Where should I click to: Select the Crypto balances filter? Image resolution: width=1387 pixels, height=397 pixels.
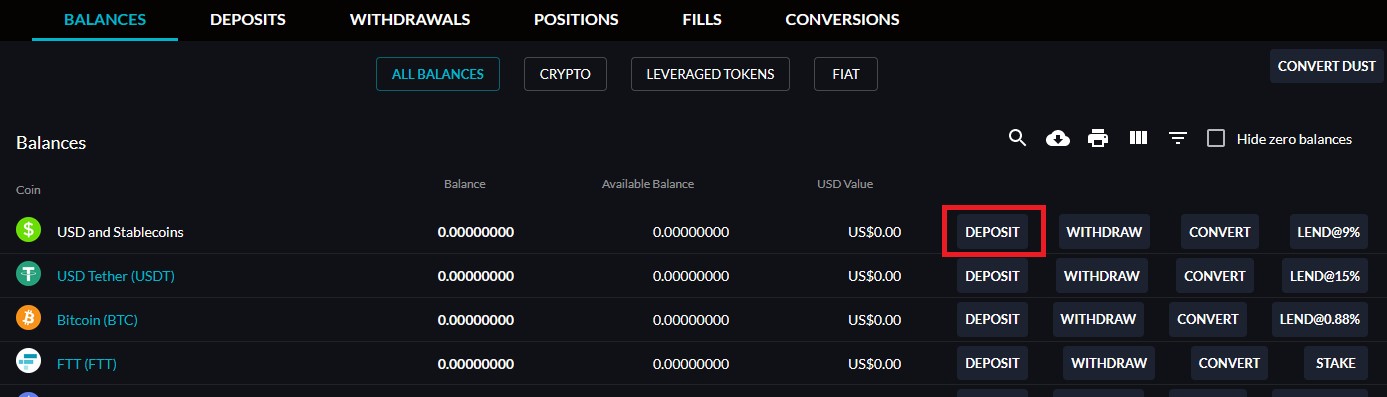[x=565, y=74]
